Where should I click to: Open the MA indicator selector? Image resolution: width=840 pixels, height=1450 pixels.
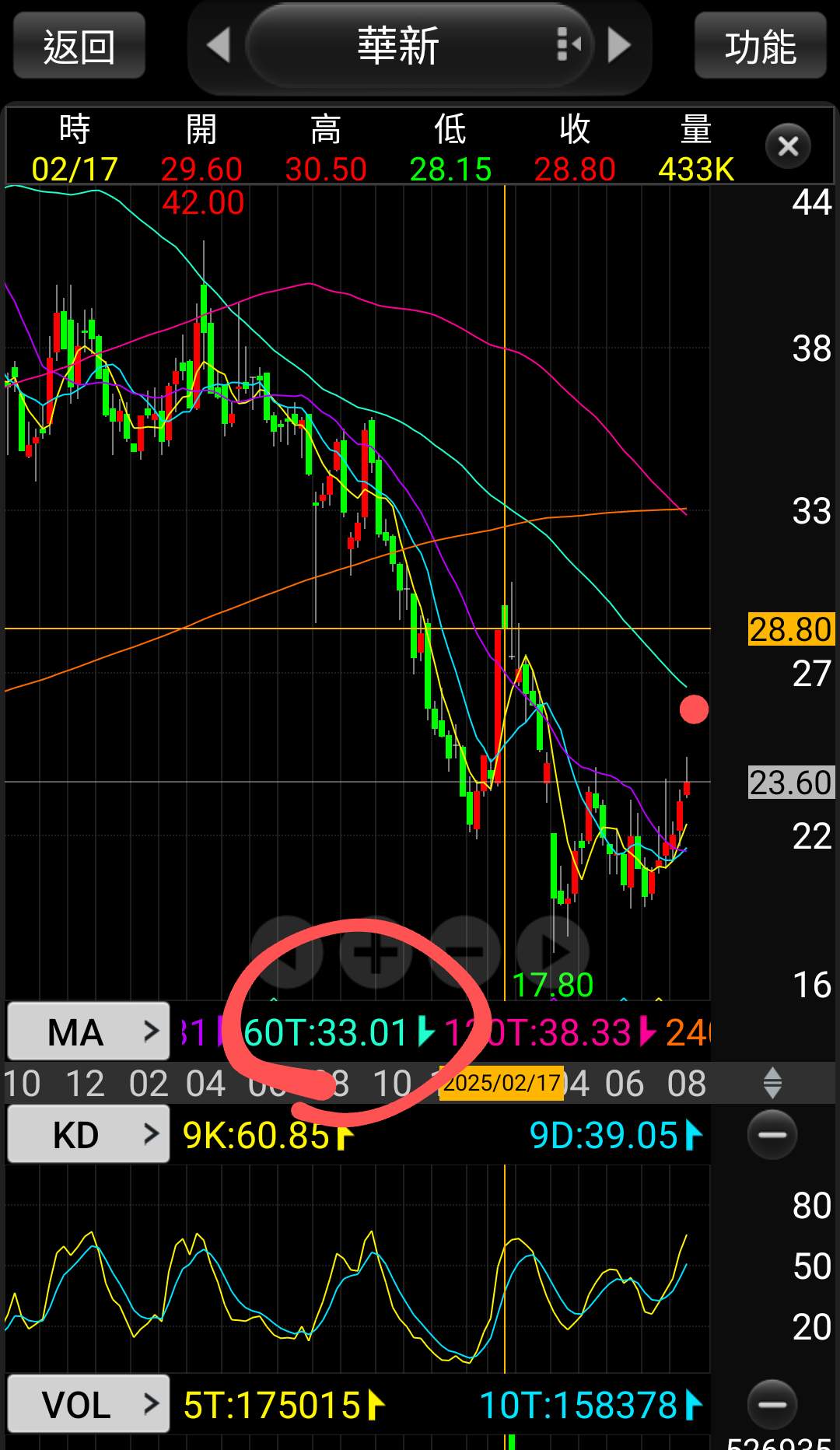(89, 1031)
